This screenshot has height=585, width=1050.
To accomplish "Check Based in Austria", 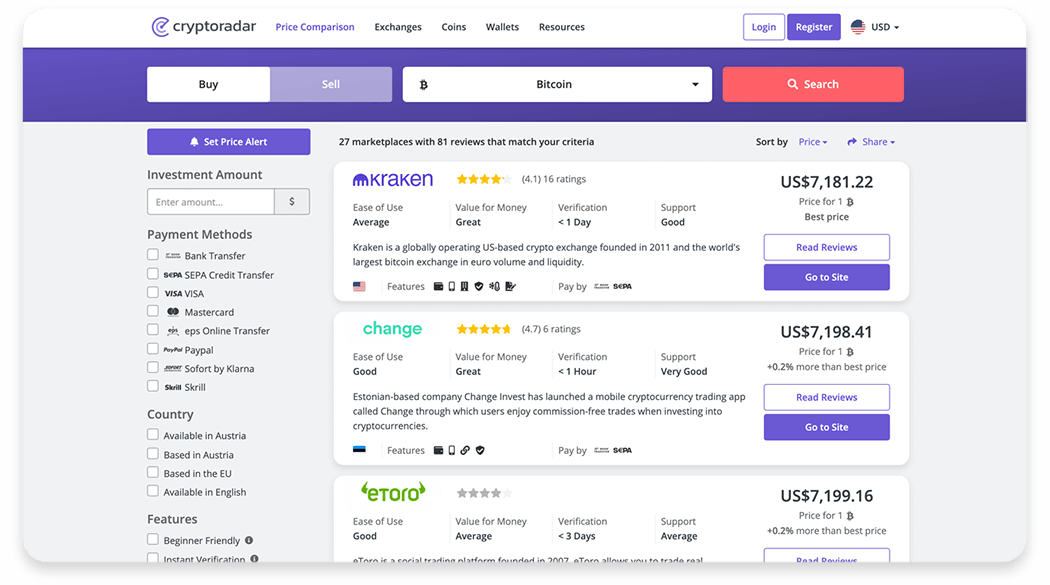I will (153, 454).
